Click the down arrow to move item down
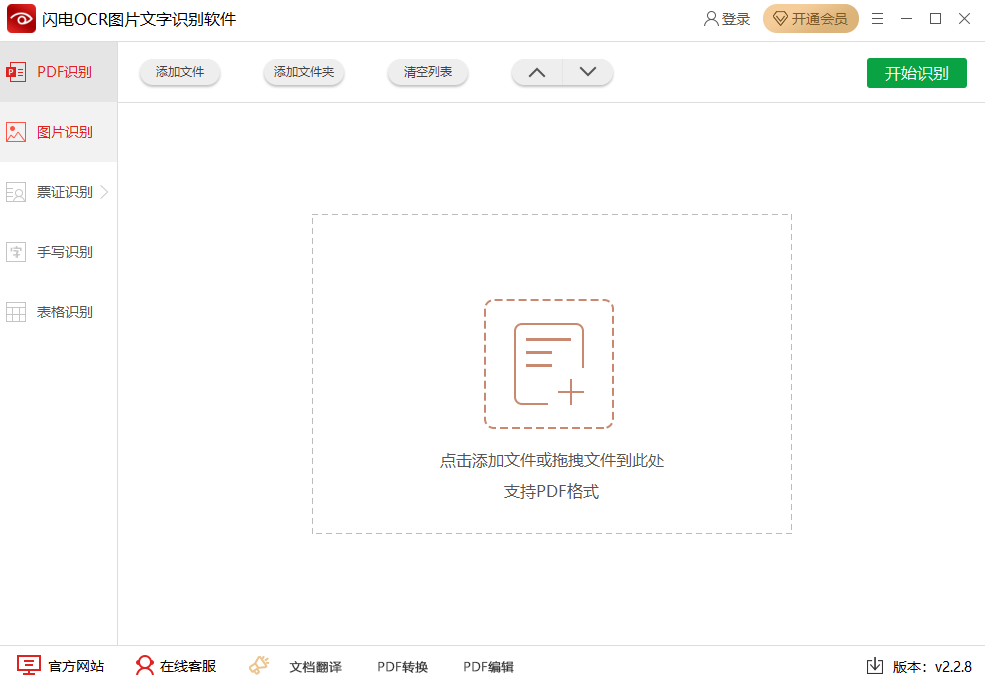The image size is (985, 682). (x=588, y=72)
